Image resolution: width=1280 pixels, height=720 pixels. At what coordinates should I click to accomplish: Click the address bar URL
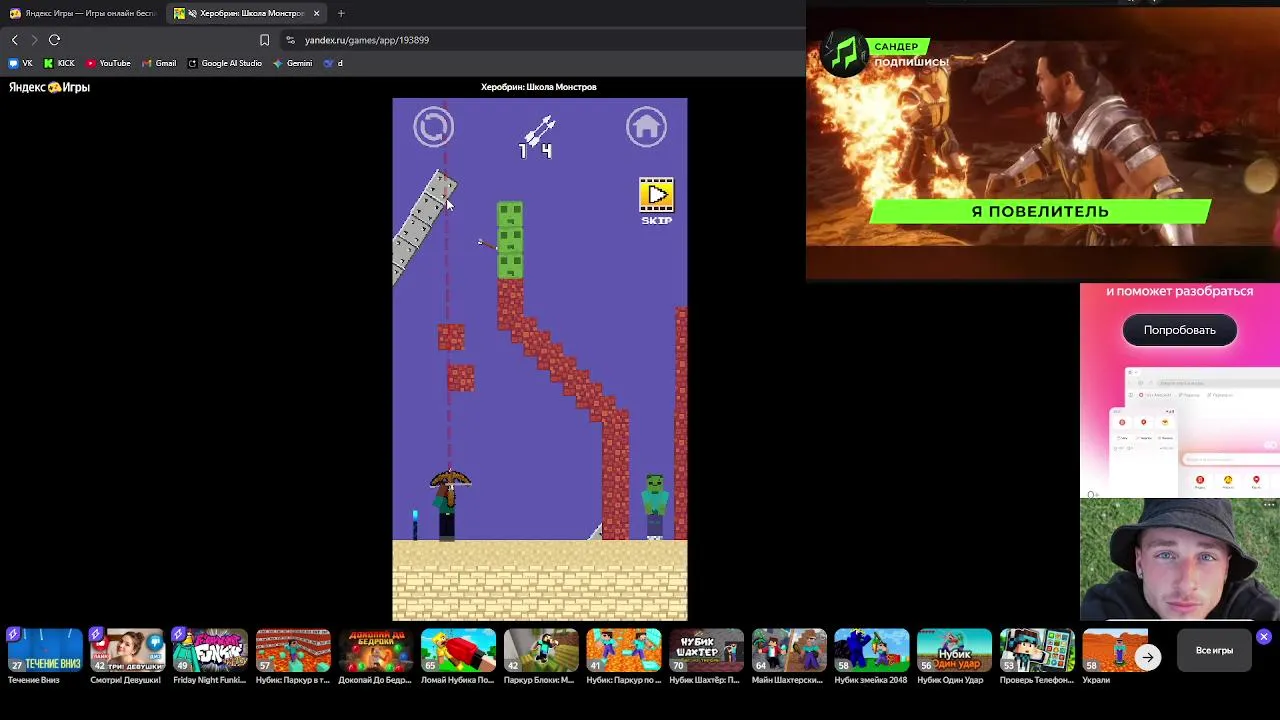point(366,40)
